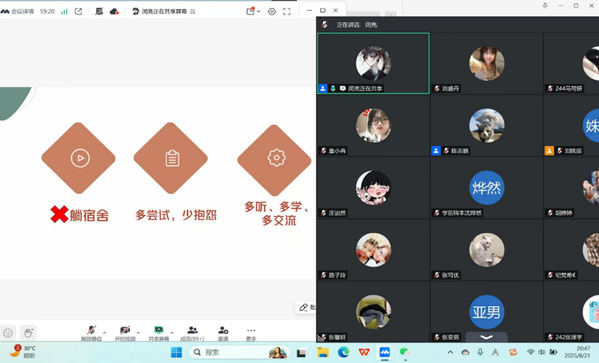The width and height of the screenshot is (599, 363).
Task: Turn on the camera with 开启视频
Action: (125, 333)
